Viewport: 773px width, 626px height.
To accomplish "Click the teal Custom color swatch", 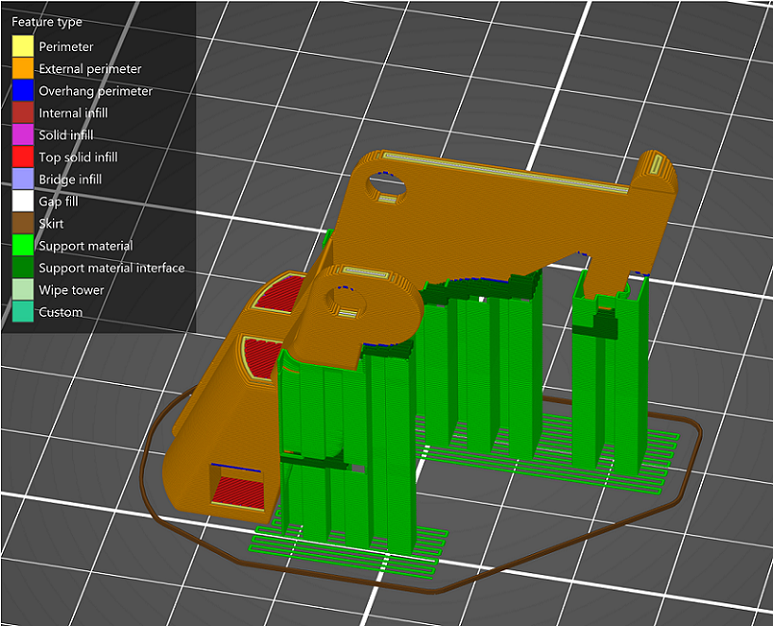I will (x=23, y=312).
